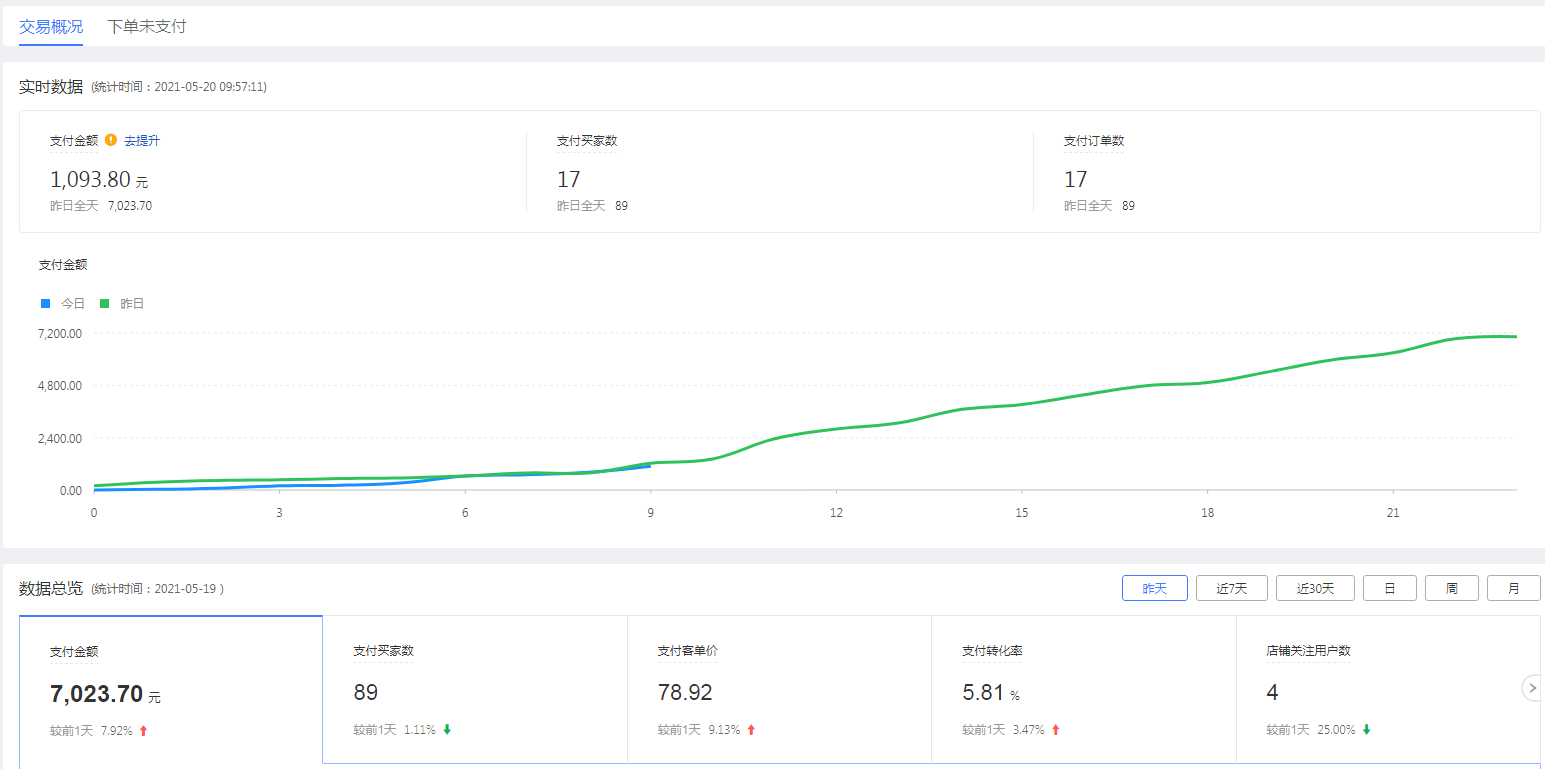
Task: Select the 支付金额 7,023.70 overview card
Action: coord(171,690)
